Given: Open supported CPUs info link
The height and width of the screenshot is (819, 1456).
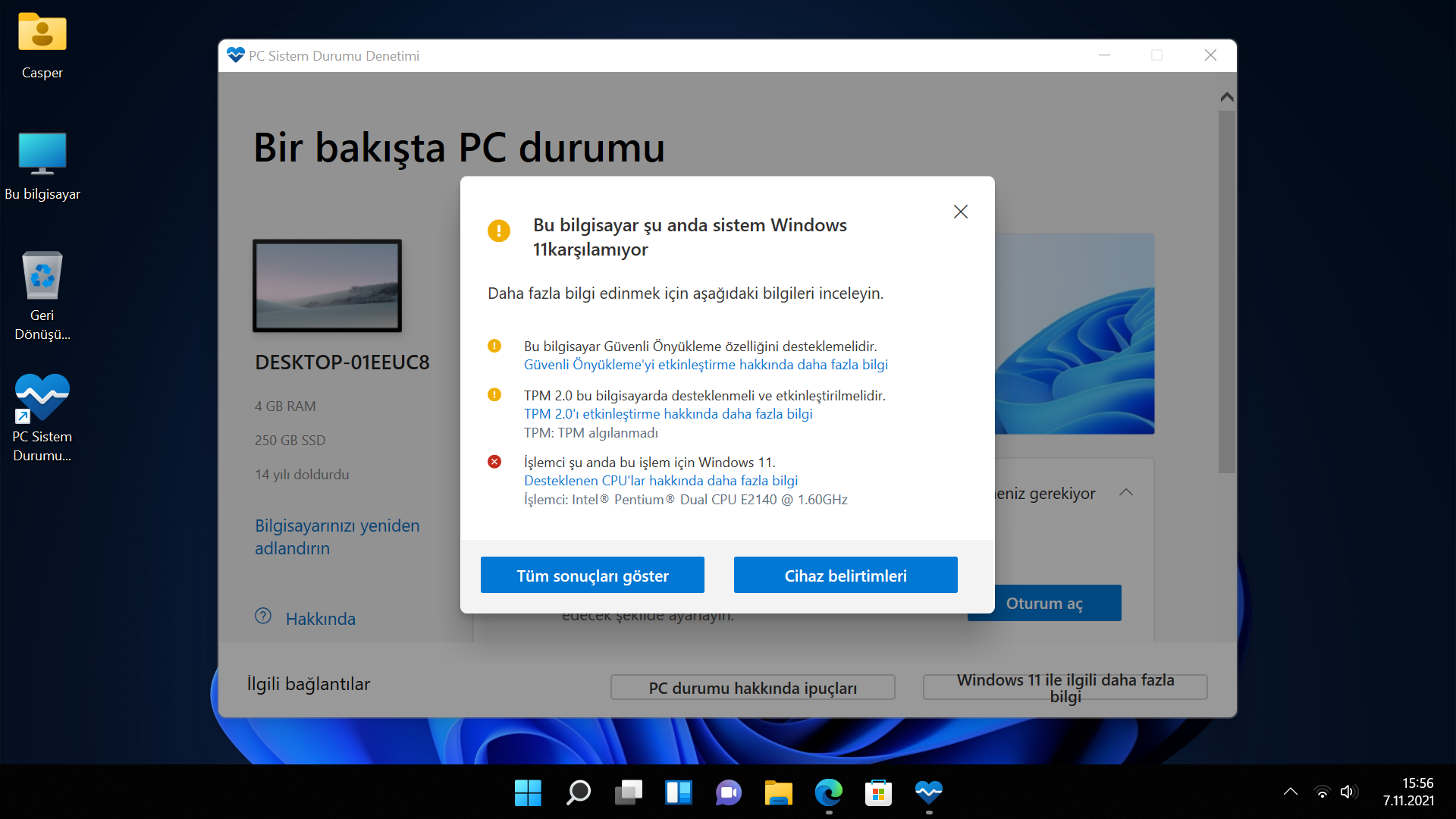Looking at the screenshot, I should (661, 481).
